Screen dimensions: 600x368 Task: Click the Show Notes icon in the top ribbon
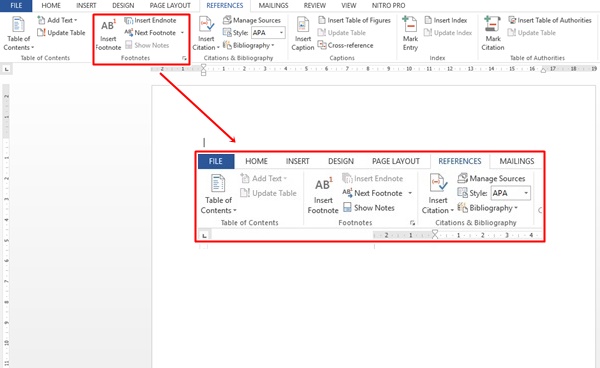coord(129,45)
